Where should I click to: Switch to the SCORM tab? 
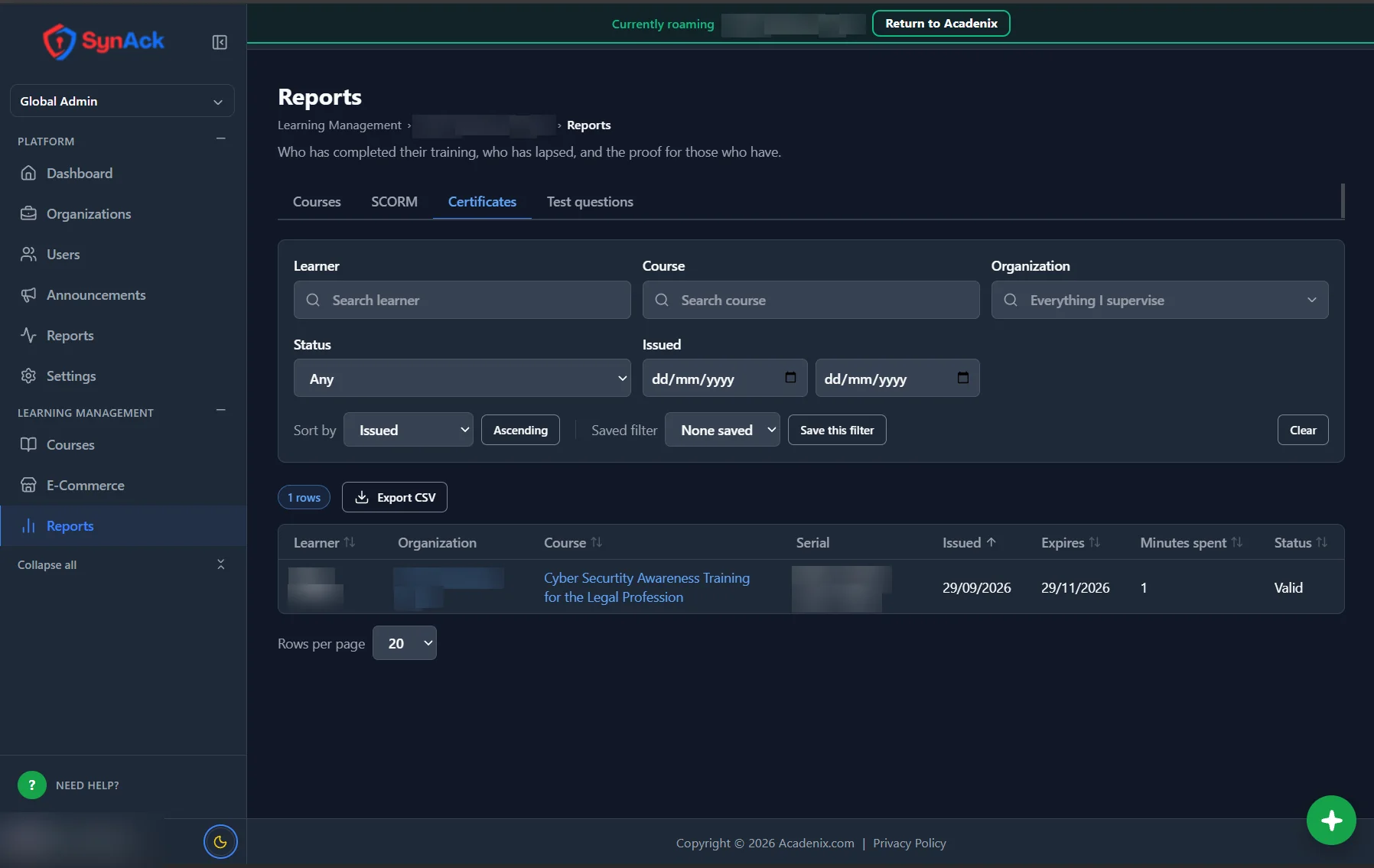394,202
